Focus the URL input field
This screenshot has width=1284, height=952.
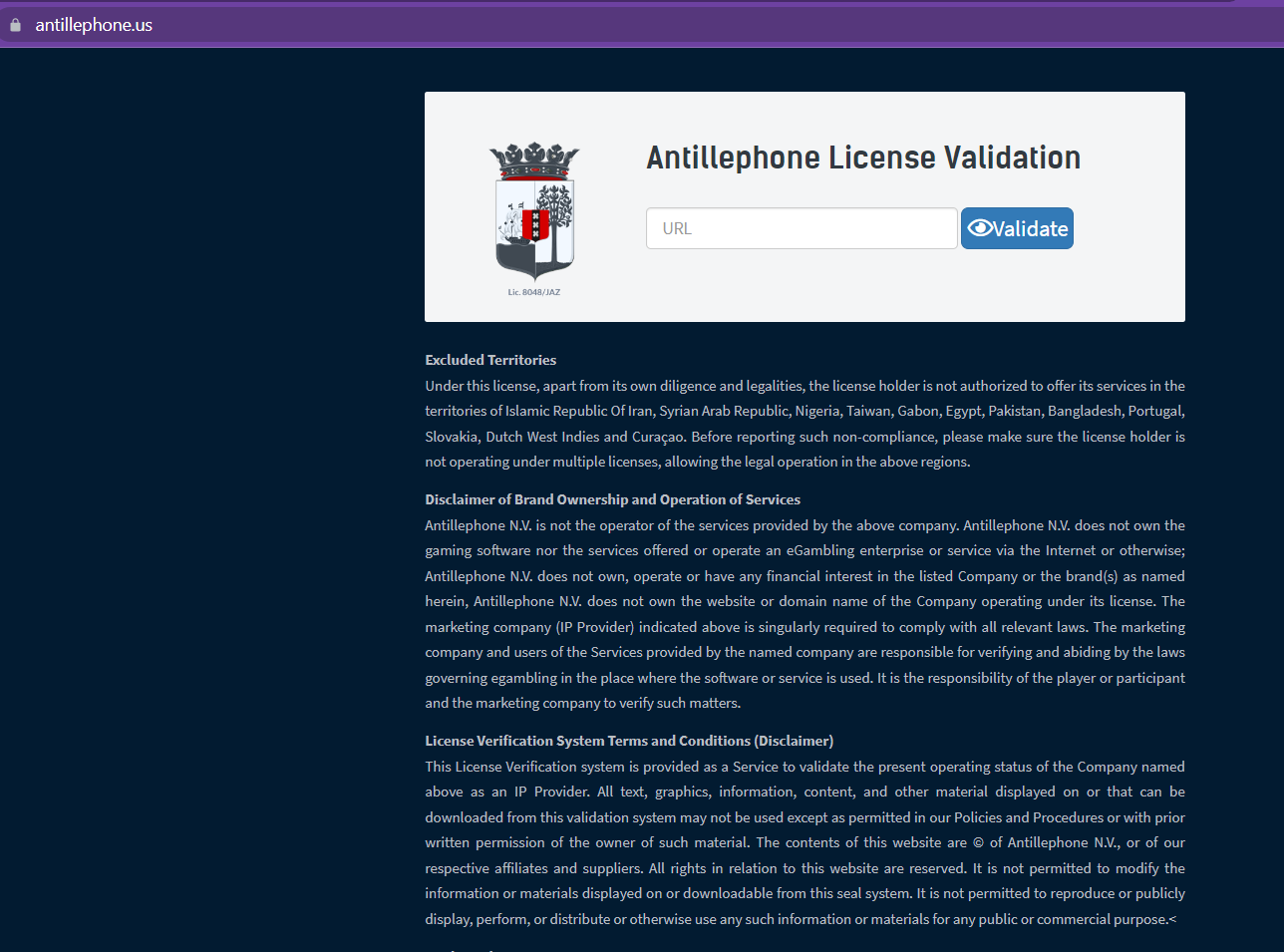point(802,228)
